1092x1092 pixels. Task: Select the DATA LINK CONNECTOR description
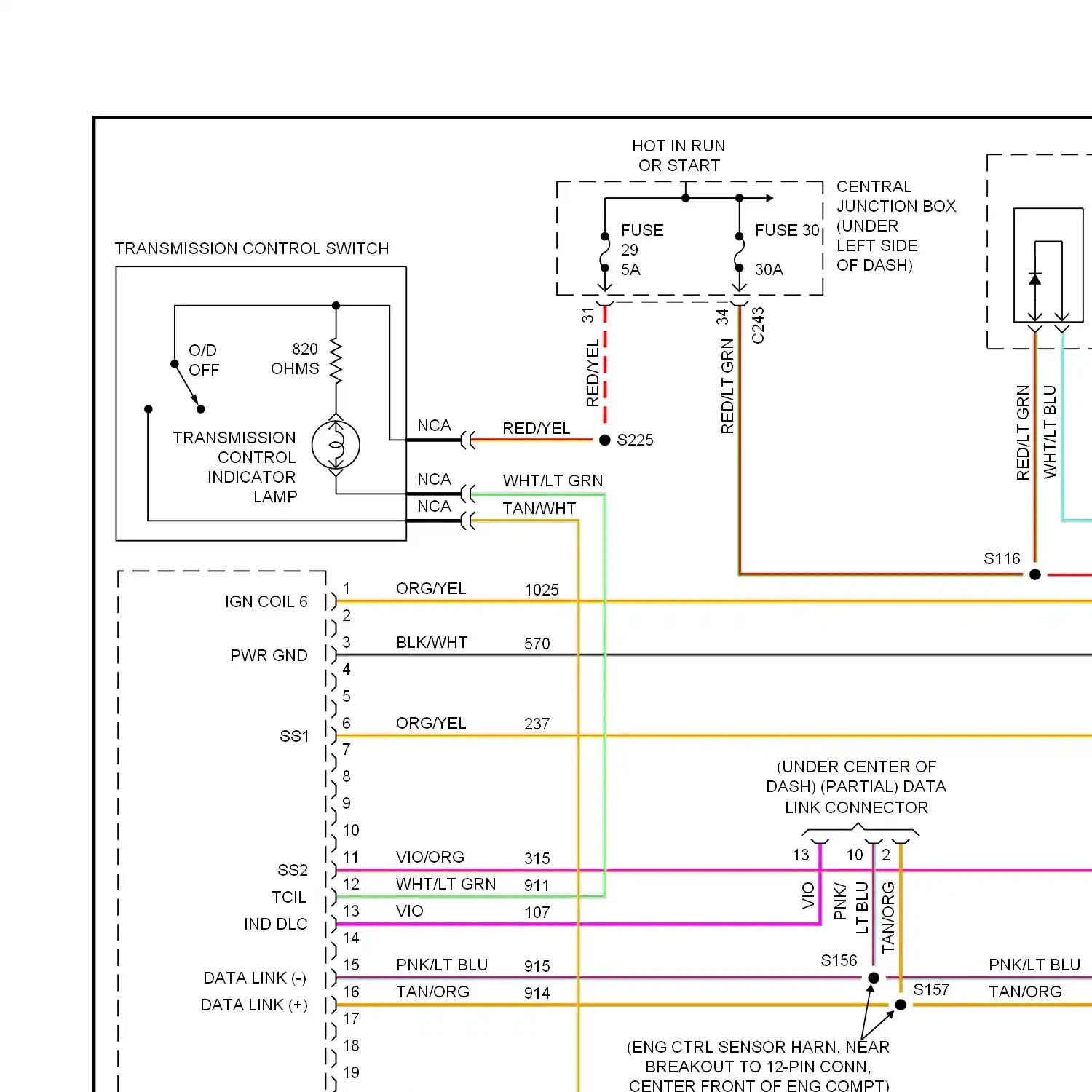tap(856, 787)
